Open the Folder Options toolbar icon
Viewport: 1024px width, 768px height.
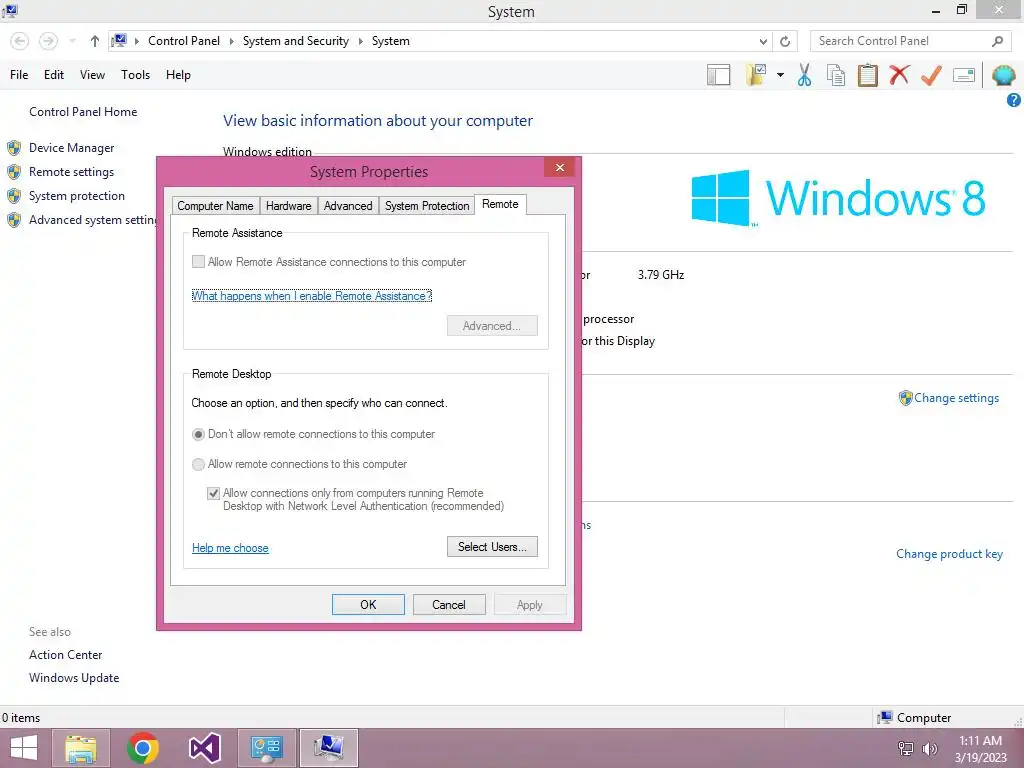756,75
